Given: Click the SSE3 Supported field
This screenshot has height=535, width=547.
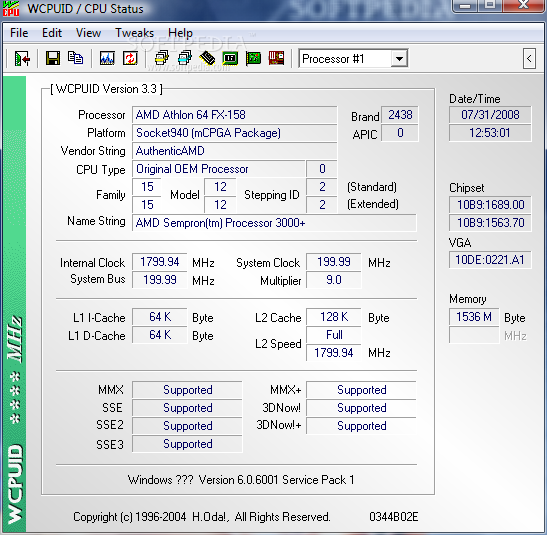Looking at the screenshot, I should tap(187, 444).
